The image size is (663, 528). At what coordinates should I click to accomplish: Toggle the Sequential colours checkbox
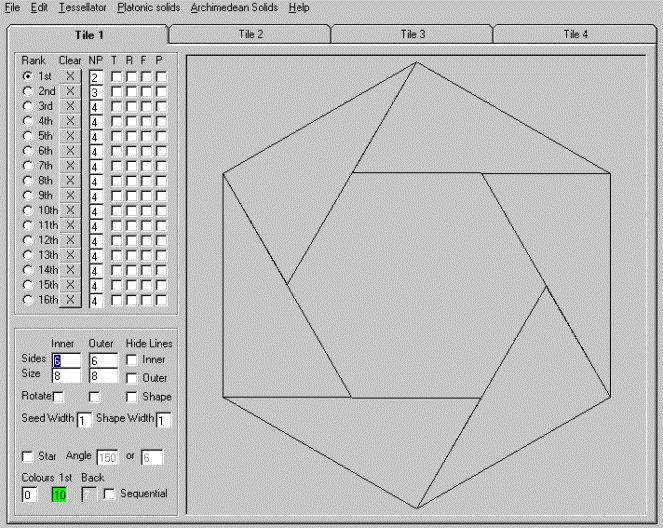(x=110, y=494)
